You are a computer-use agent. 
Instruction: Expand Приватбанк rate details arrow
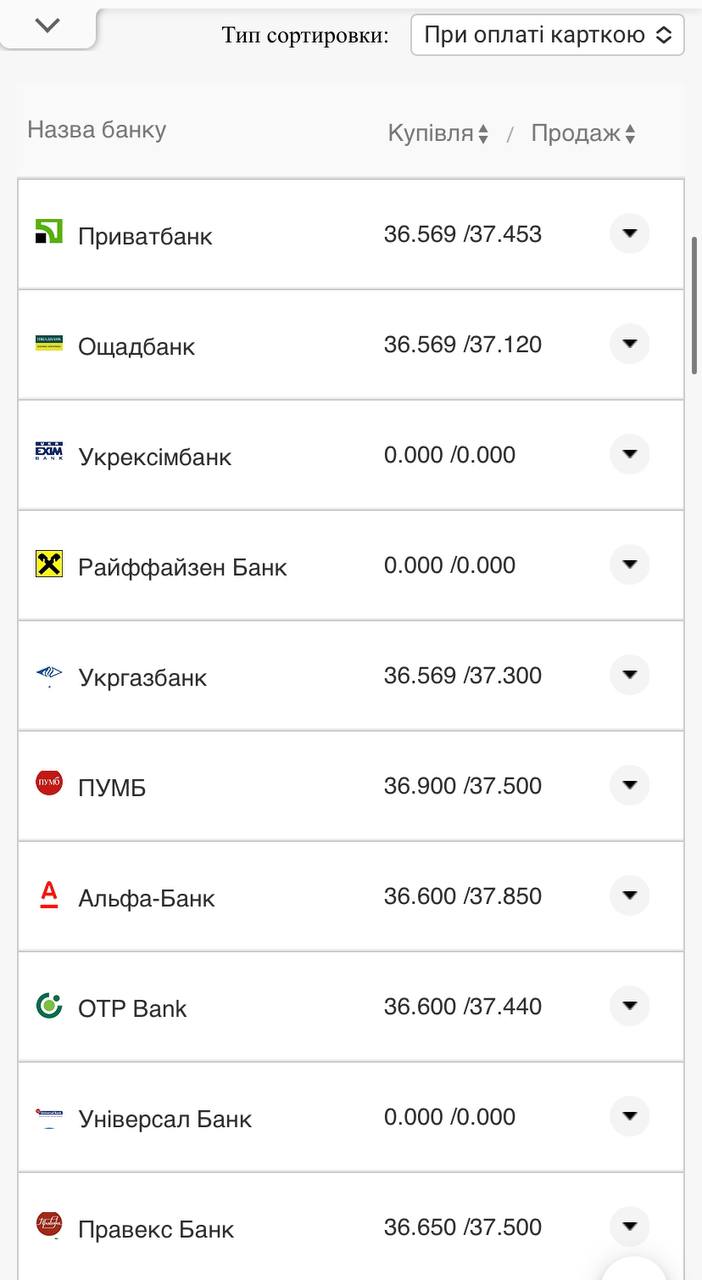[629, 234]
